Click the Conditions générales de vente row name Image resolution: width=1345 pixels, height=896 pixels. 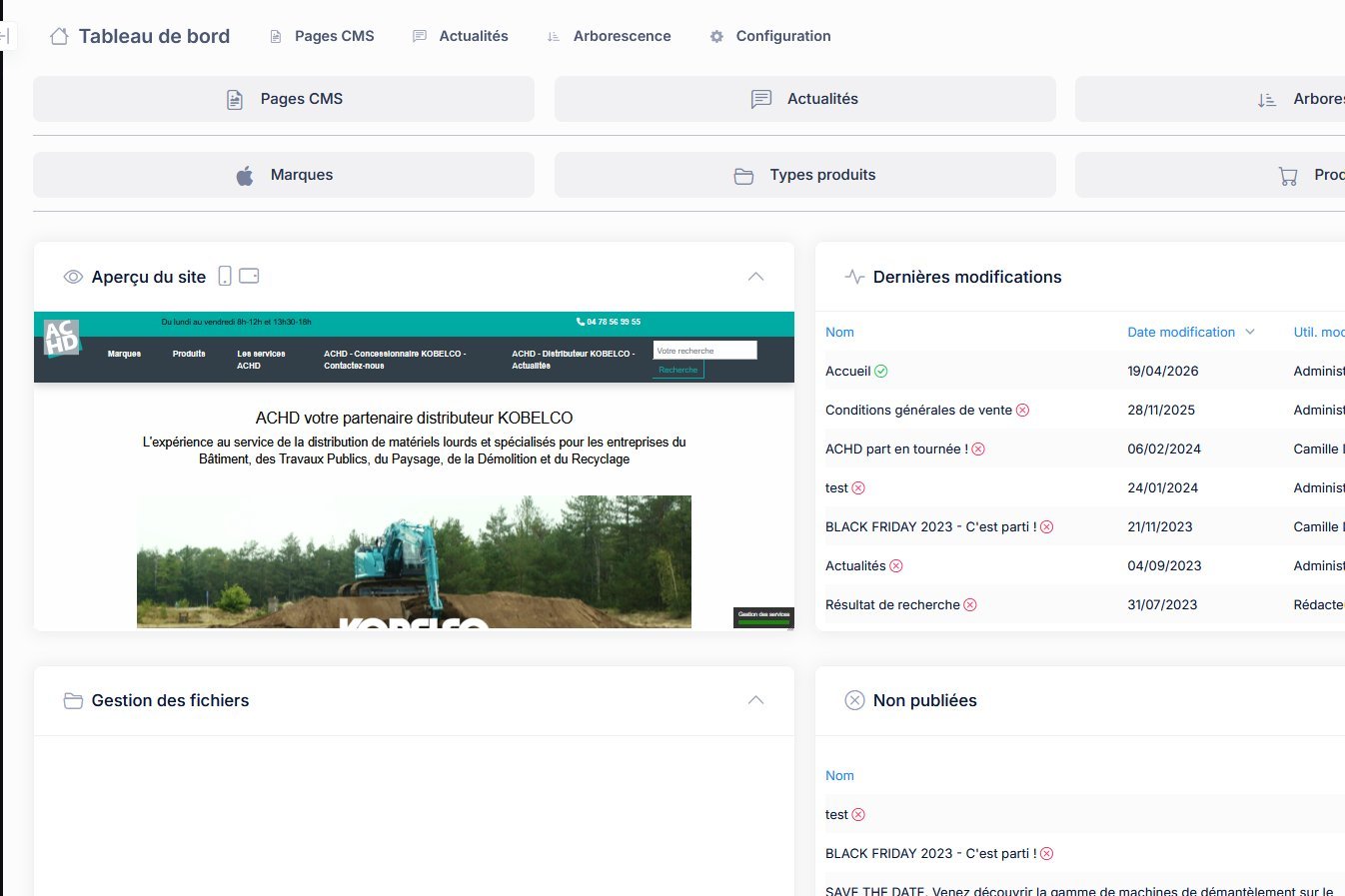click(918, 410)
